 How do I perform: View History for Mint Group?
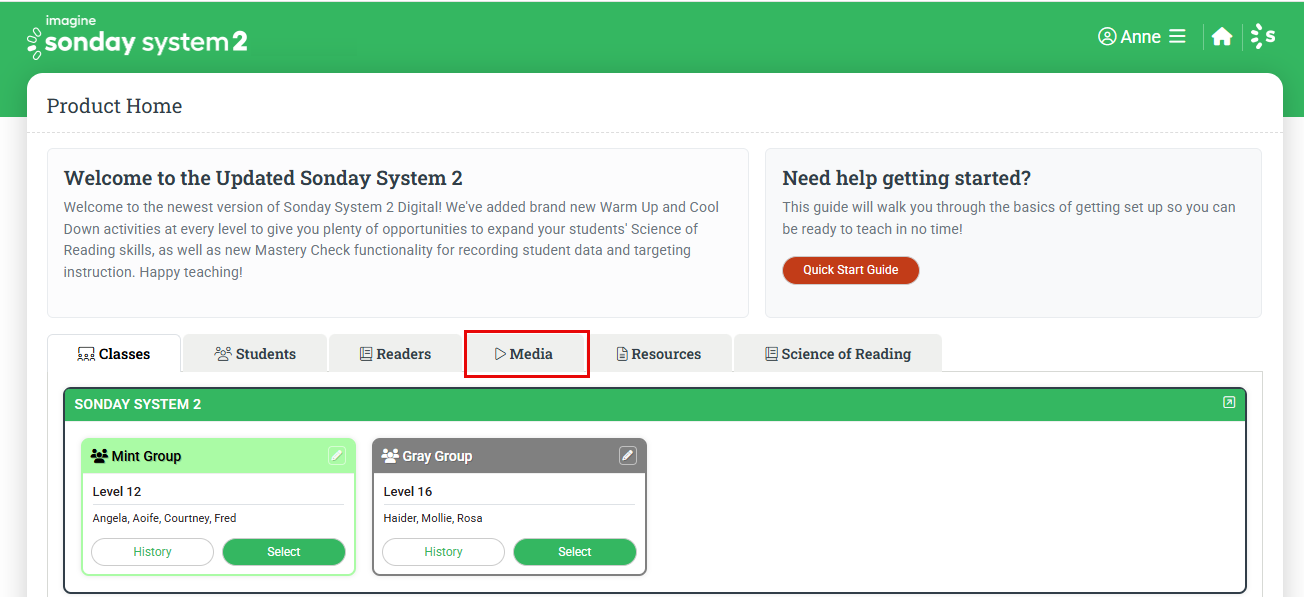point(152,552)
